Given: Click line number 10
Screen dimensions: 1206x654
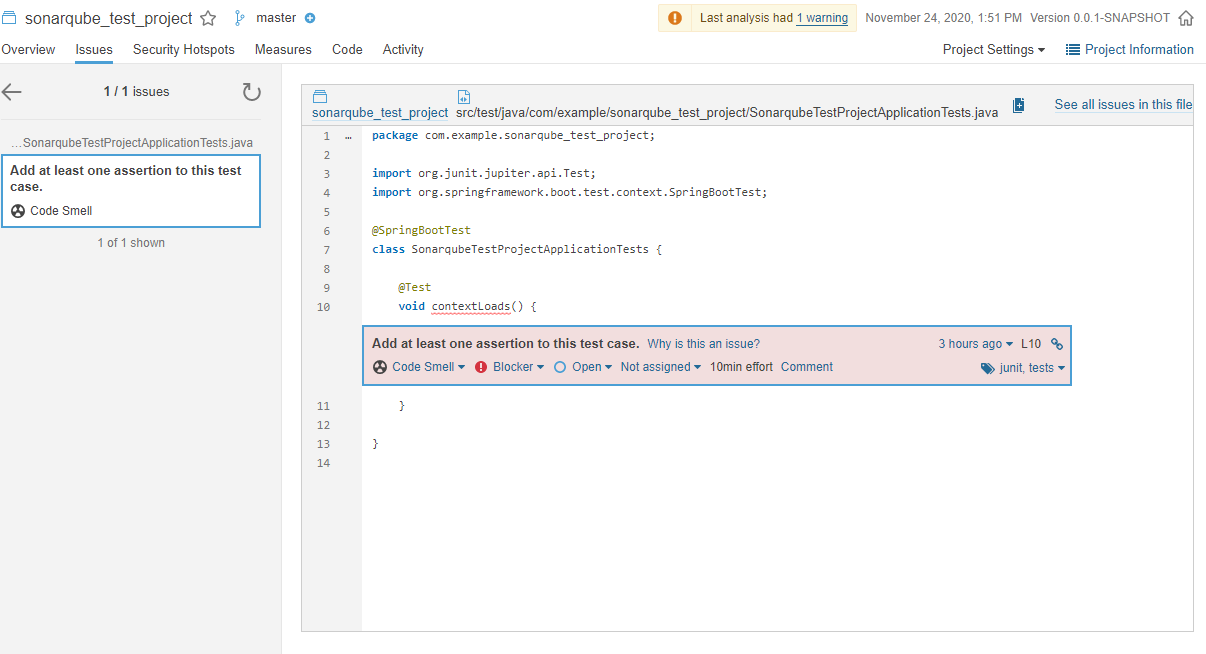Looking at the screenshot, I should pos(323,307).
